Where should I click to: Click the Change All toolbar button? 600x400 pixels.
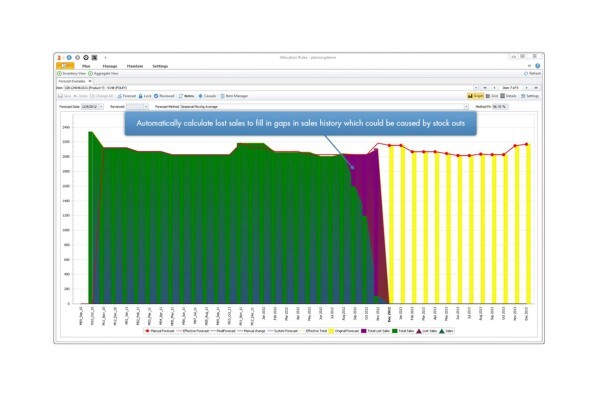(102, 96)
